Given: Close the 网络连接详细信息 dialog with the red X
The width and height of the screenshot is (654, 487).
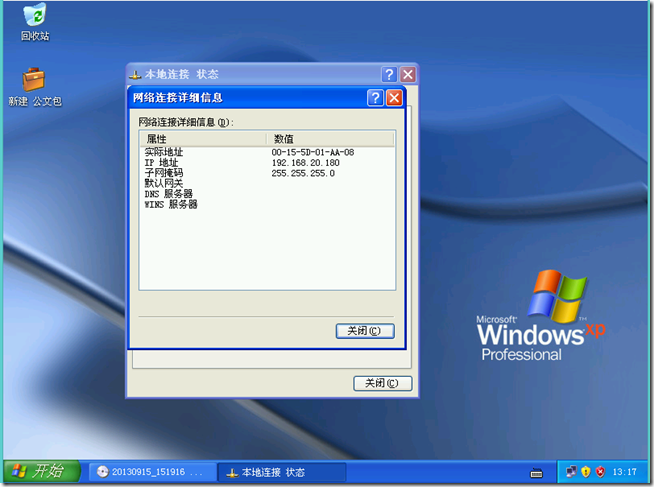Looking at the screenshot, I should click(394, 98).
